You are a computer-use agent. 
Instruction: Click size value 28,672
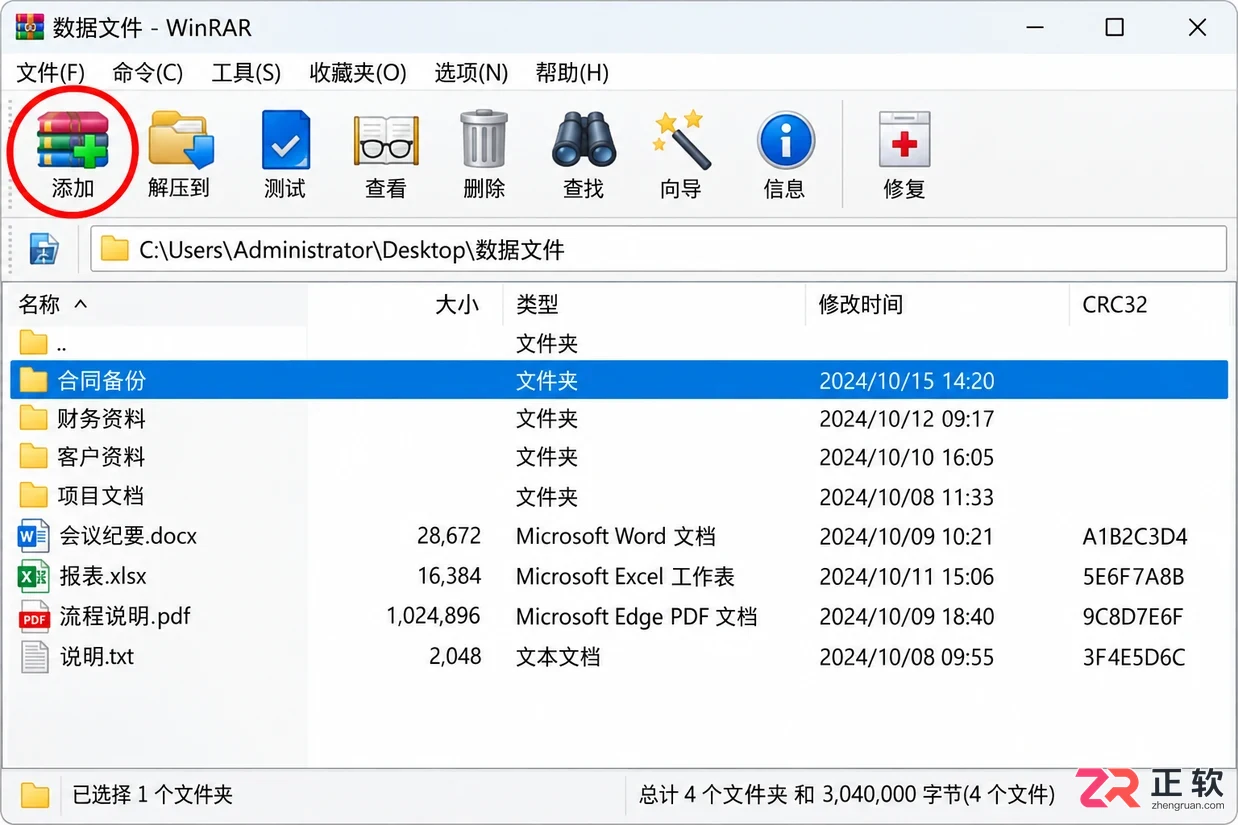[449, 536]
